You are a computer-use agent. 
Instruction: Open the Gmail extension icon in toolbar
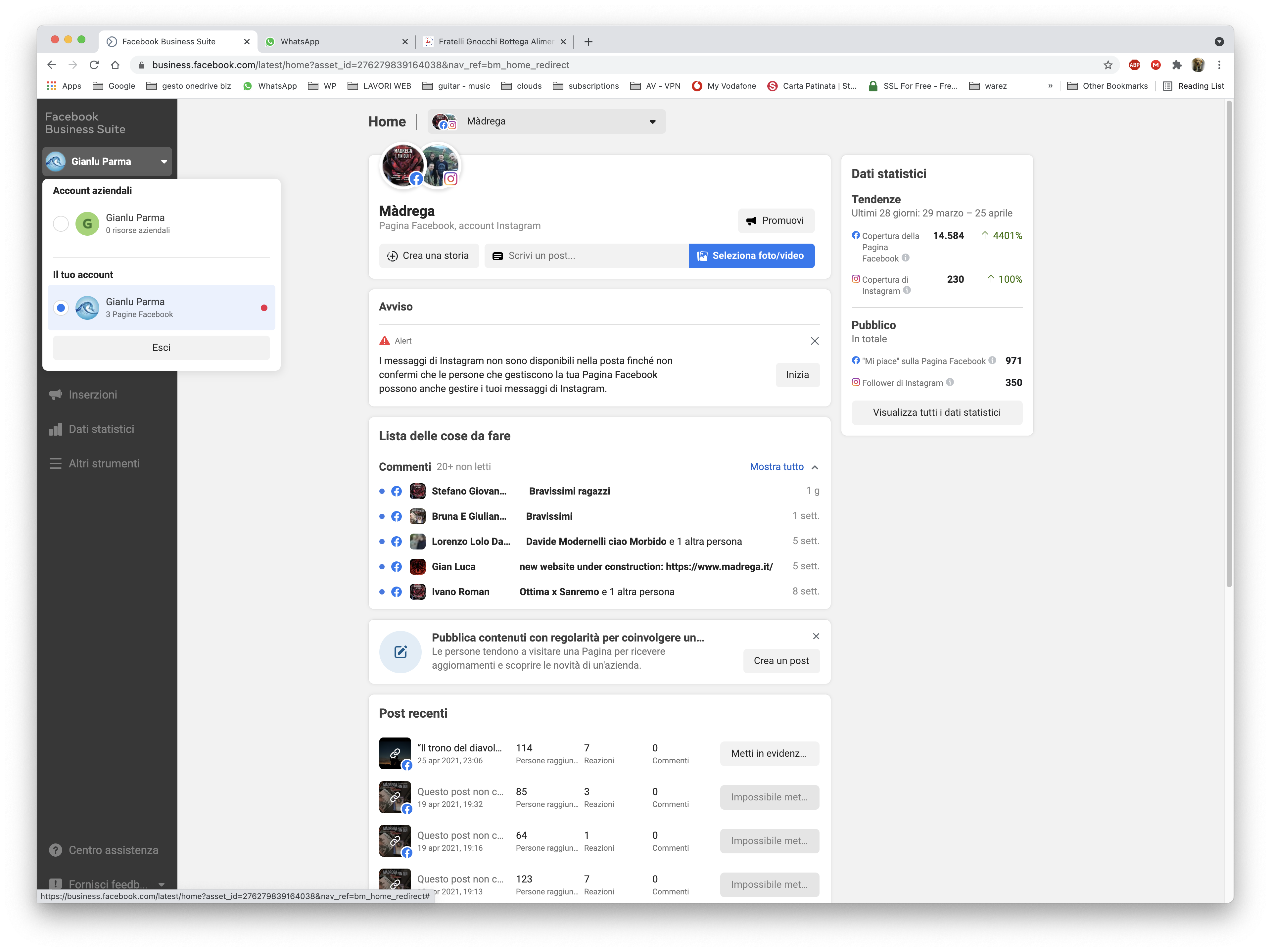(1155, 65)
